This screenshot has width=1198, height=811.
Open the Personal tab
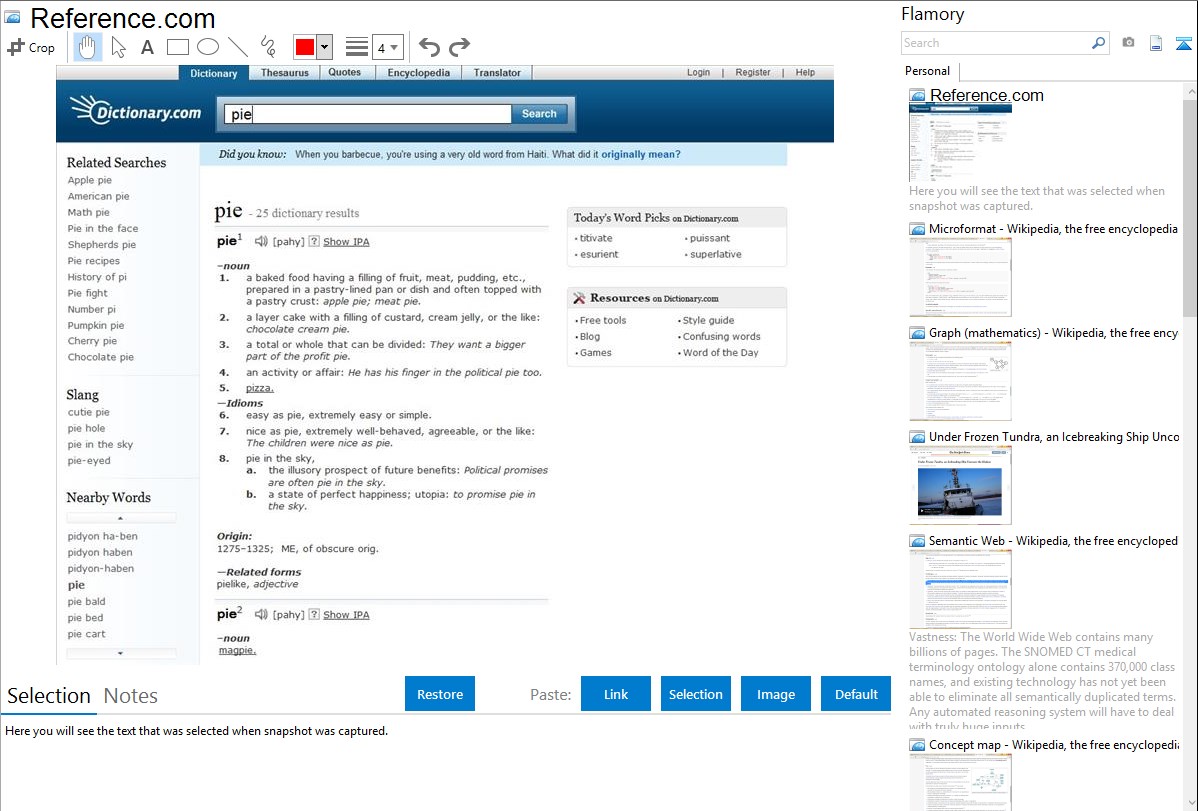(x=928, y=71)
